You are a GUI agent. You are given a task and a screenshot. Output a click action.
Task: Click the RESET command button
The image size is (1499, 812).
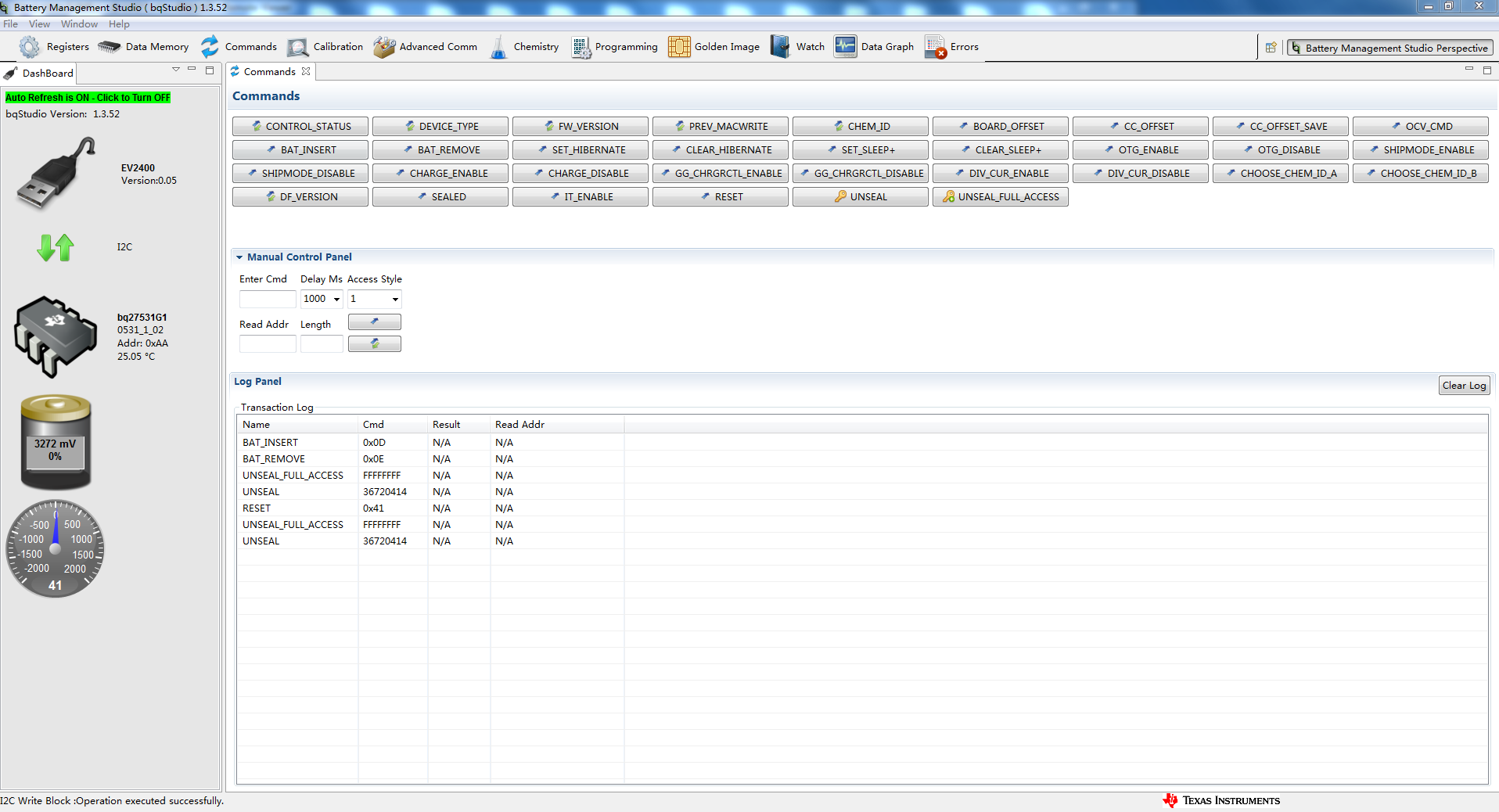tap(721, 197)
